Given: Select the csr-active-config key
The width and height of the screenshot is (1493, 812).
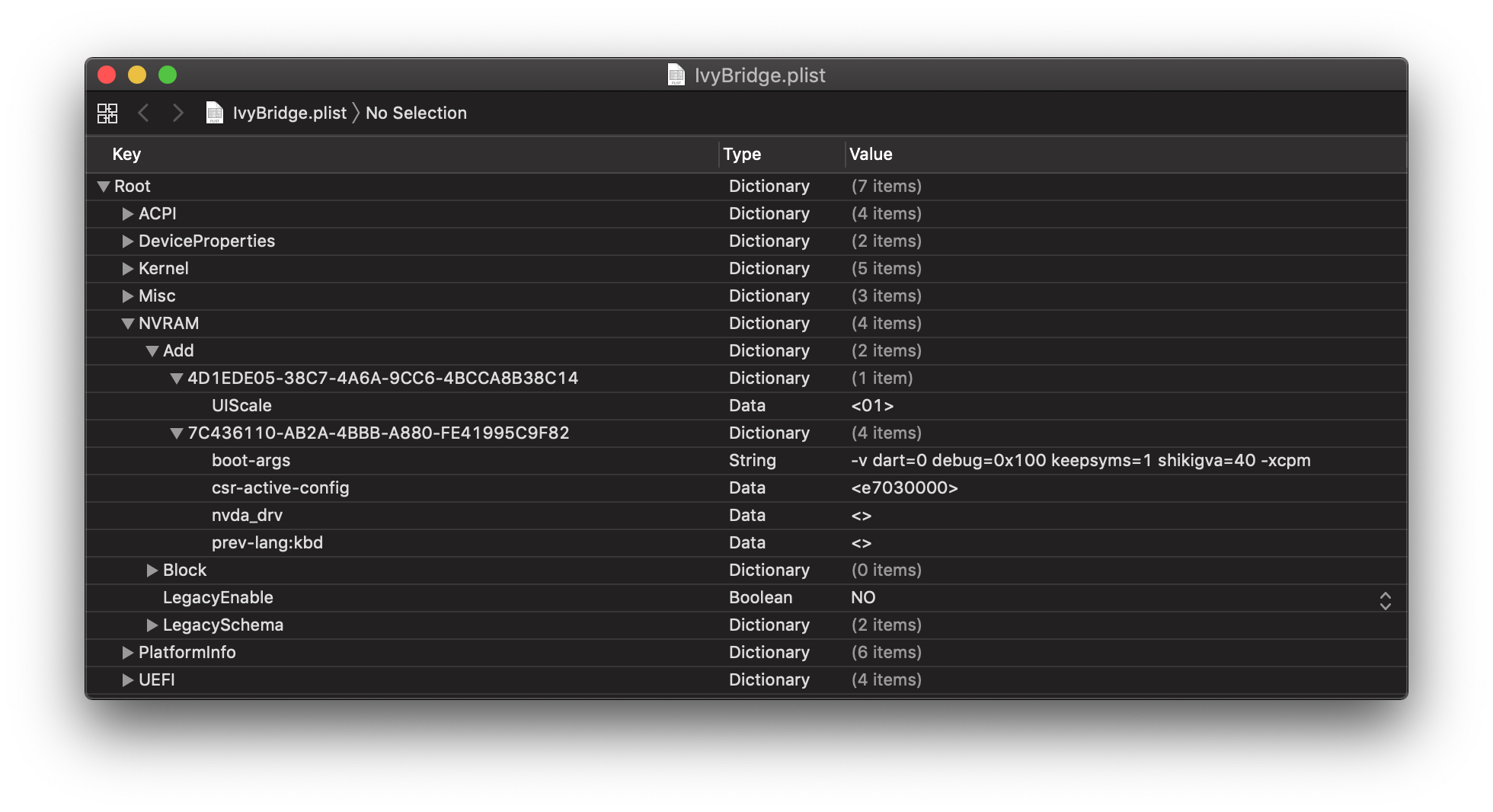Looking at the screenshot, I should click(x=280, y=488).
